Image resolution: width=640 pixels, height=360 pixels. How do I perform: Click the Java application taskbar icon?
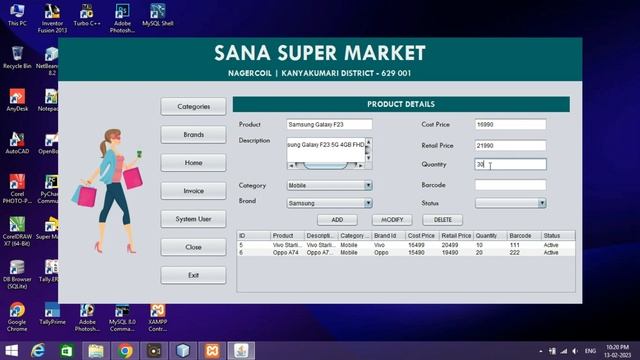(x=241, y=351)
